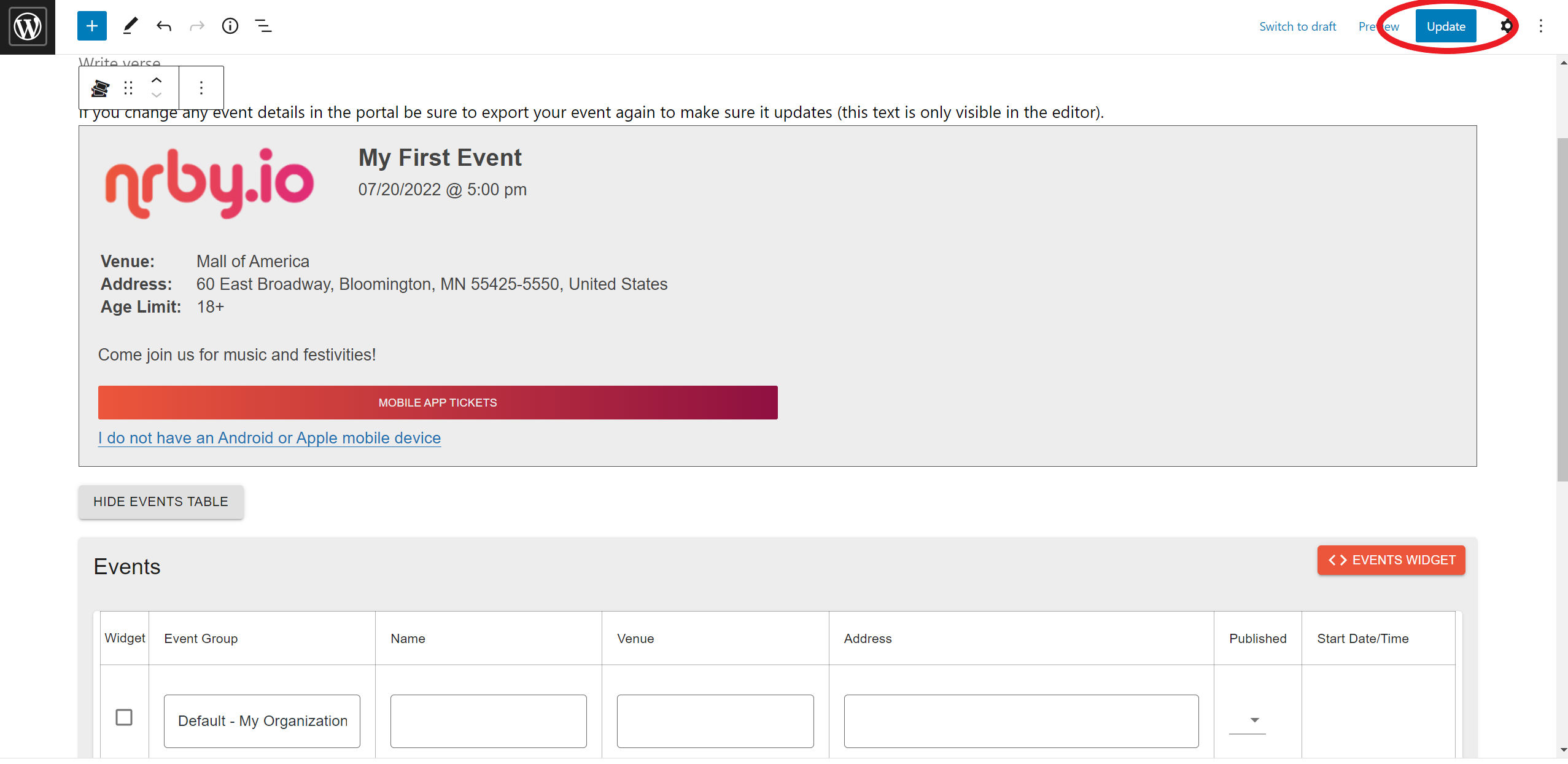
Task: Open the List View outline
Action: [263, 26]
